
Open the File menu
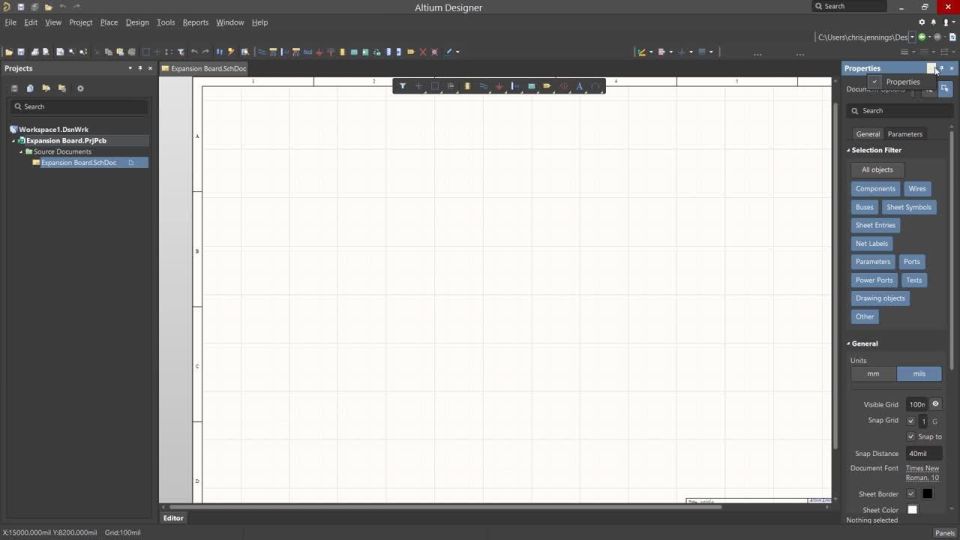click(10, 23)
